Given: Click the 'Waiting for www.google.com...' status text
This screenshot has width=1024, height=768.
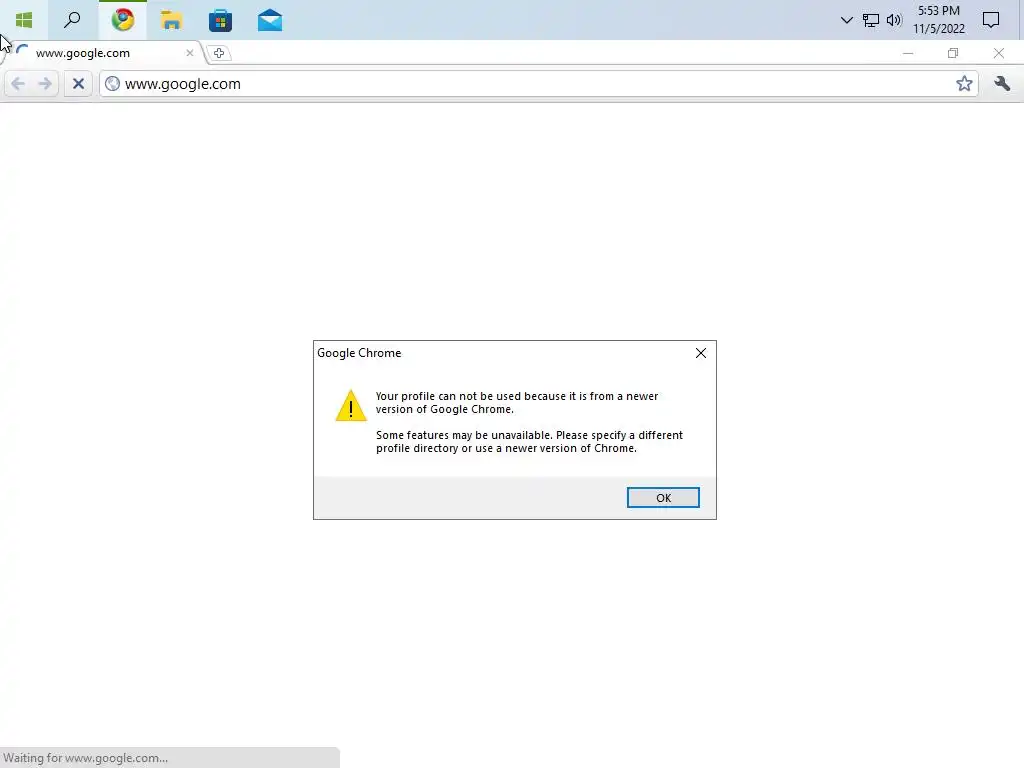Looking at the screenshot, I should tap(86, 758).
